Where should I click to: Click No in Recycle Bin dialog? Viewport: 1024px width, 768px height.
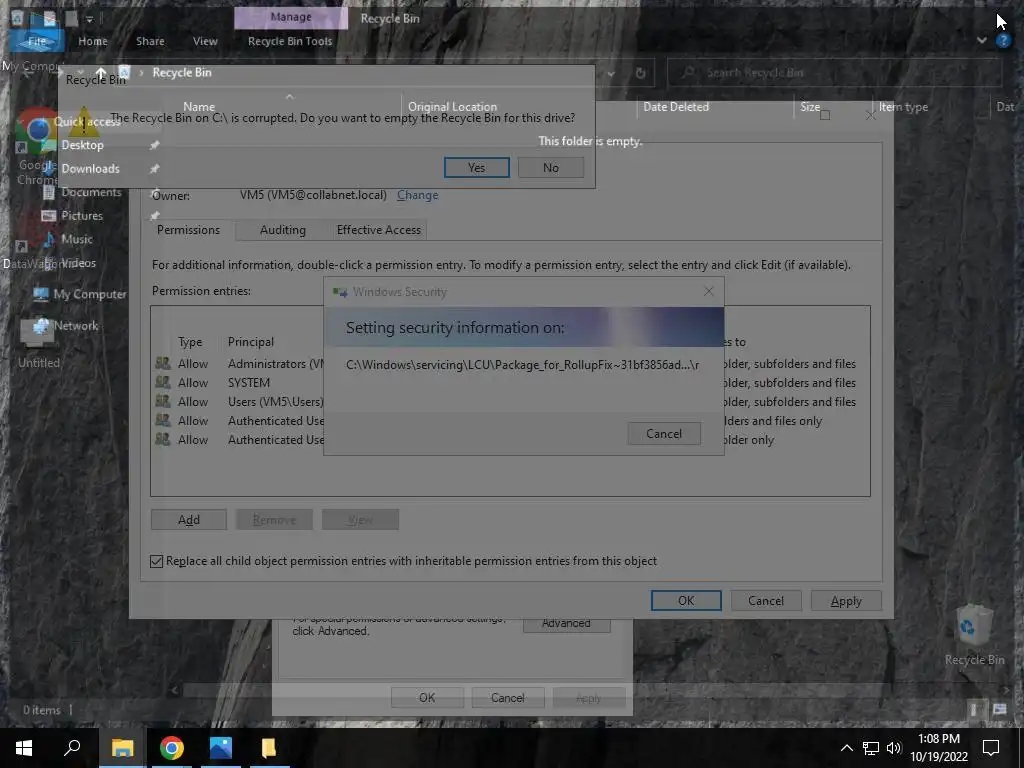(551, 168)
